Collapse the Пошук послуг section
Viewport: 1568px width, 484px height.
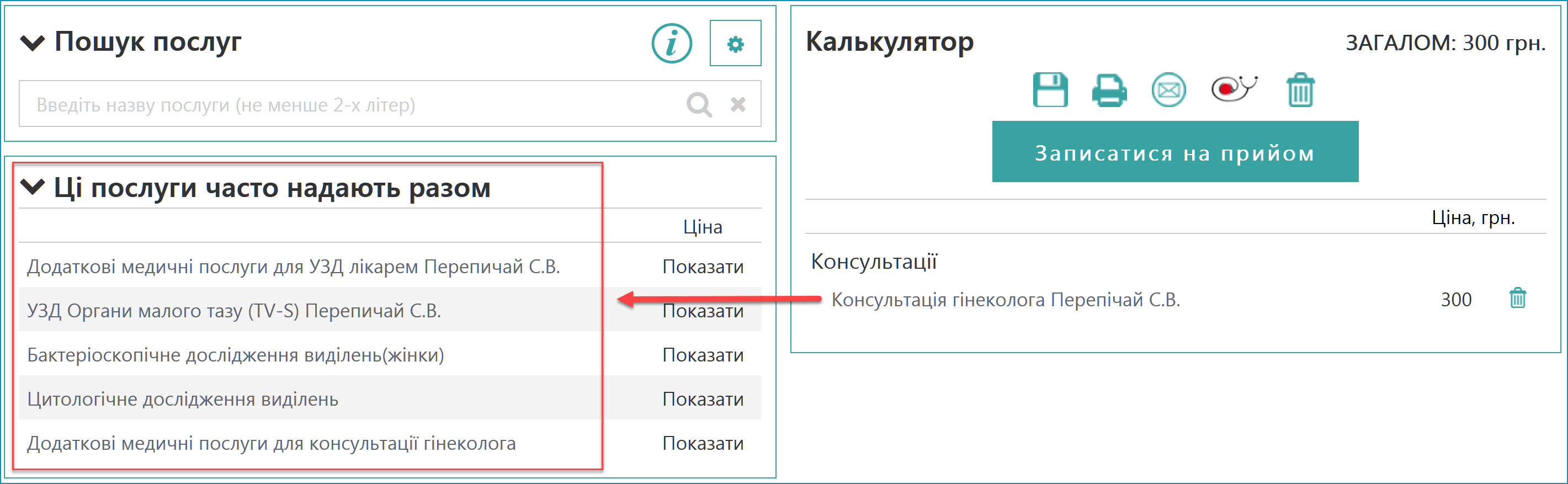(x=32, y=42)
